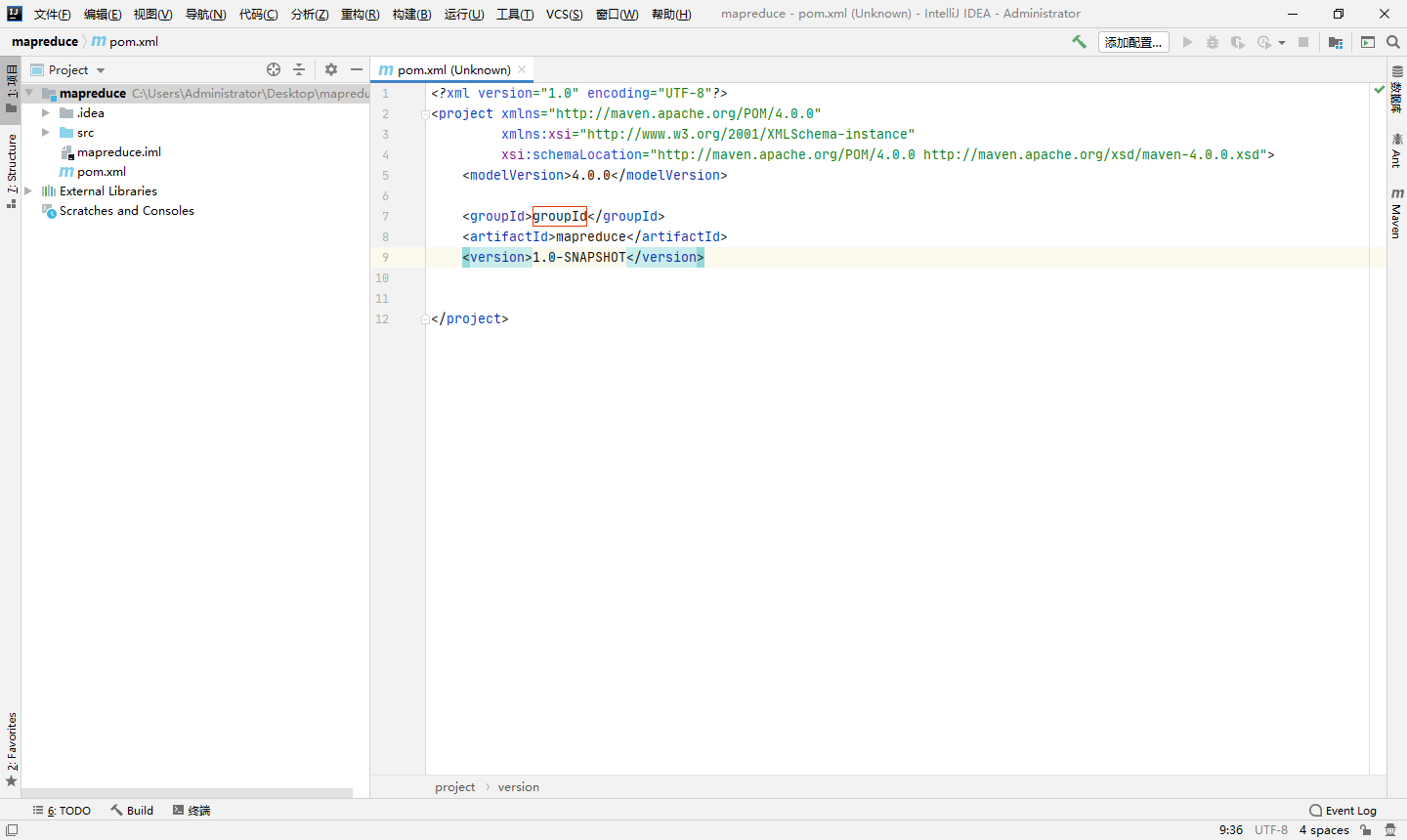Open the Event Log
This screenshot has width=1407, height=840.
point(1343,810)
